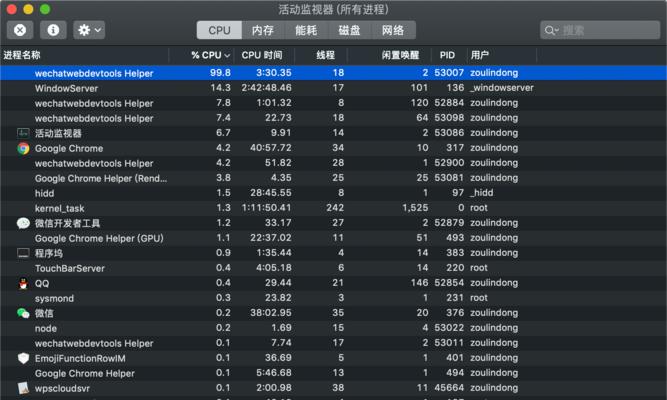667x400 pixels.
Task: Click the 程序坞 icon in list
Action: point(23,253)
